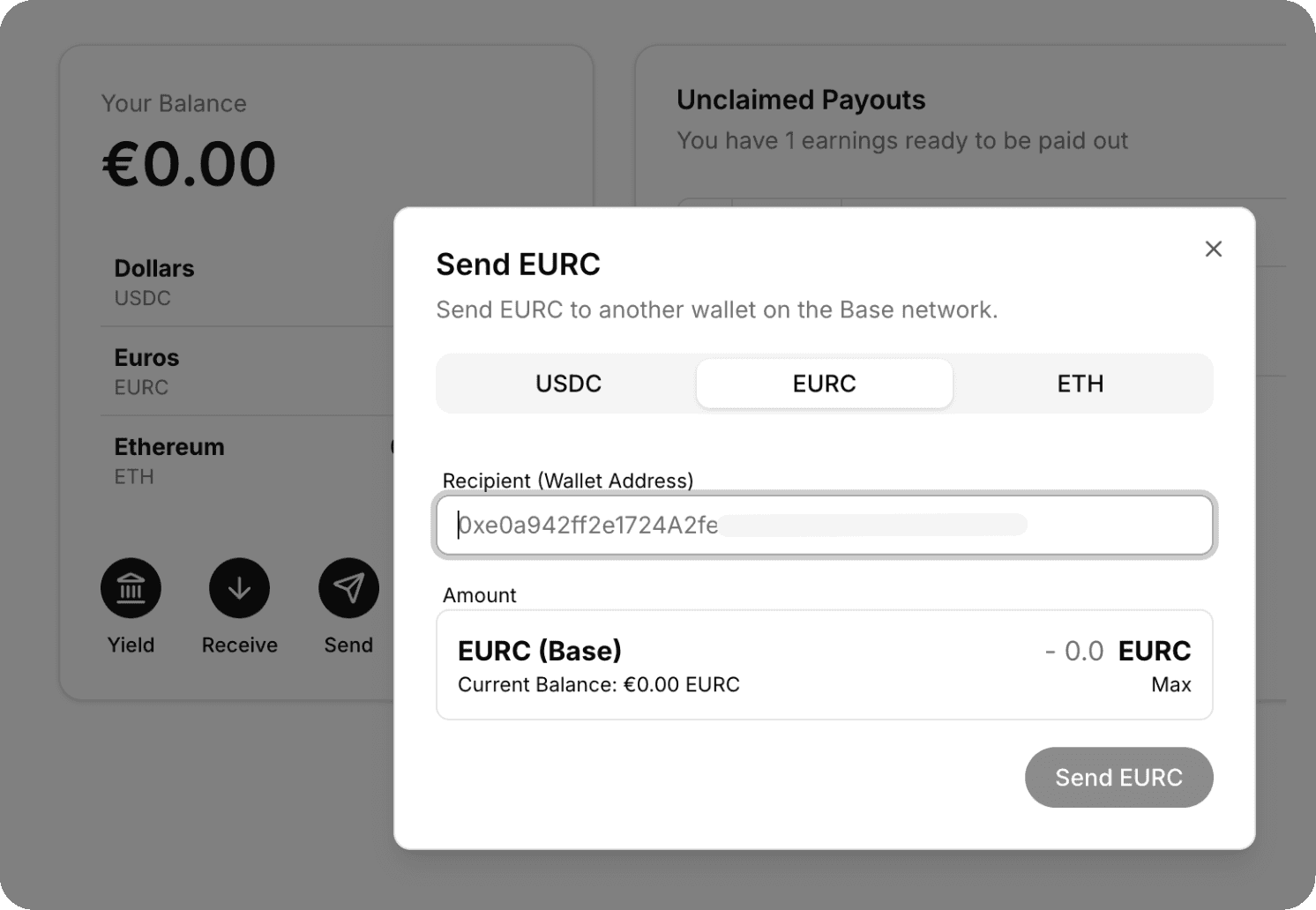Click the Send EURC button
The image size is (1316, 910).
pyautogui.click(x=1118, y=778)
